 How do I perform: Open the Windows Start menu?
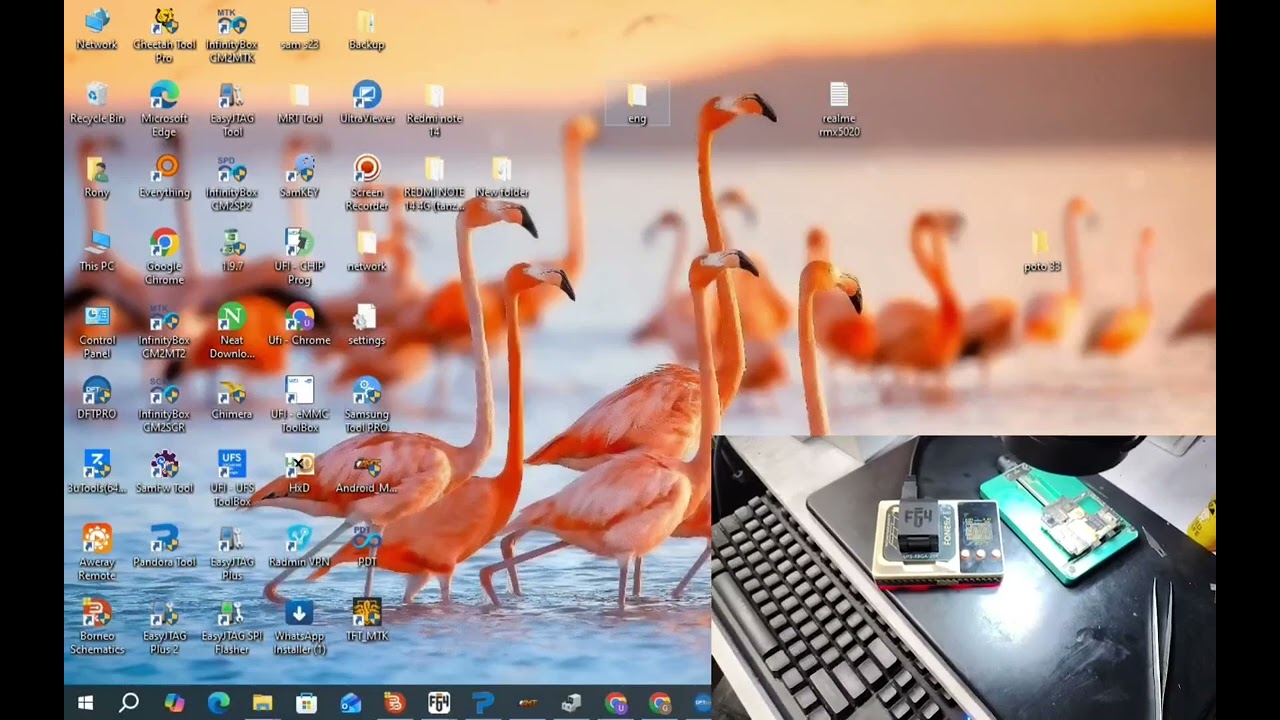click(x=85, y=703)
